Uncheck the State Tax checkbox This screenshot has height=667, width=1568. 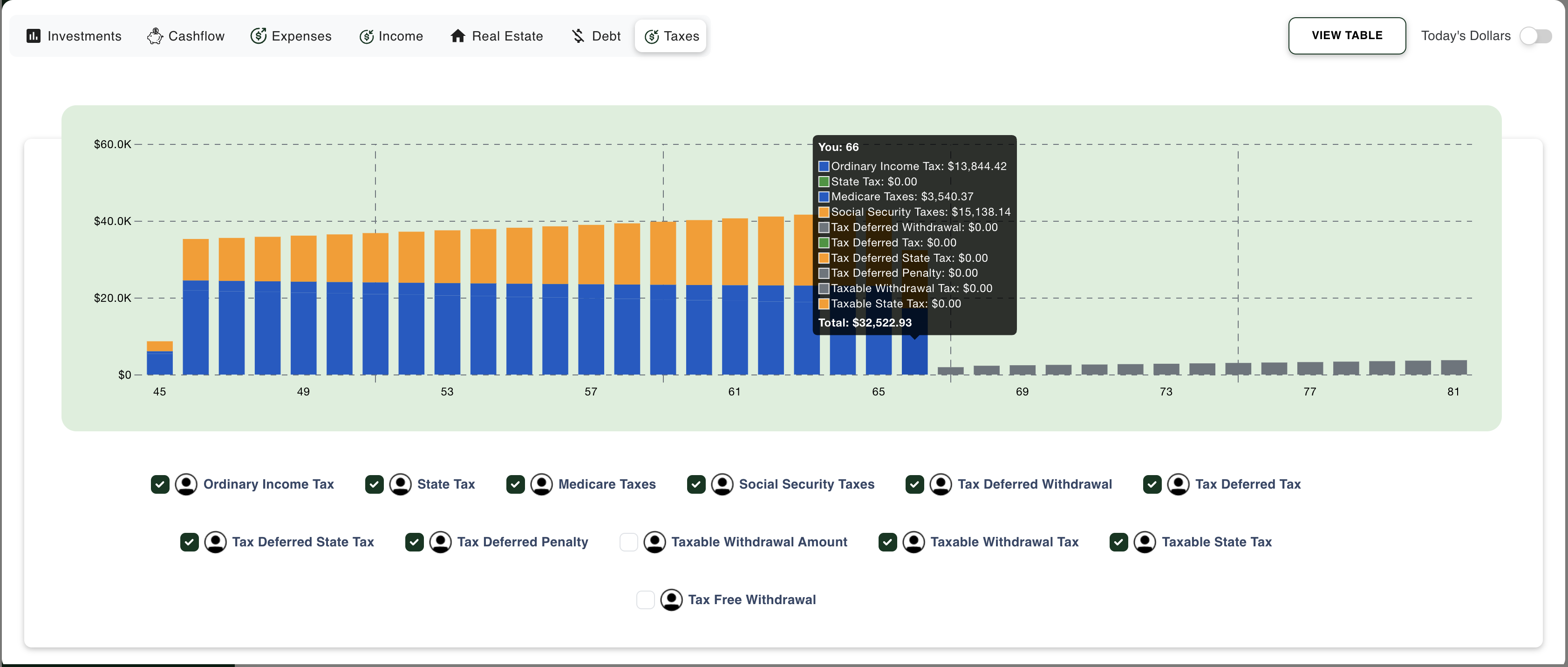[374, 484]
